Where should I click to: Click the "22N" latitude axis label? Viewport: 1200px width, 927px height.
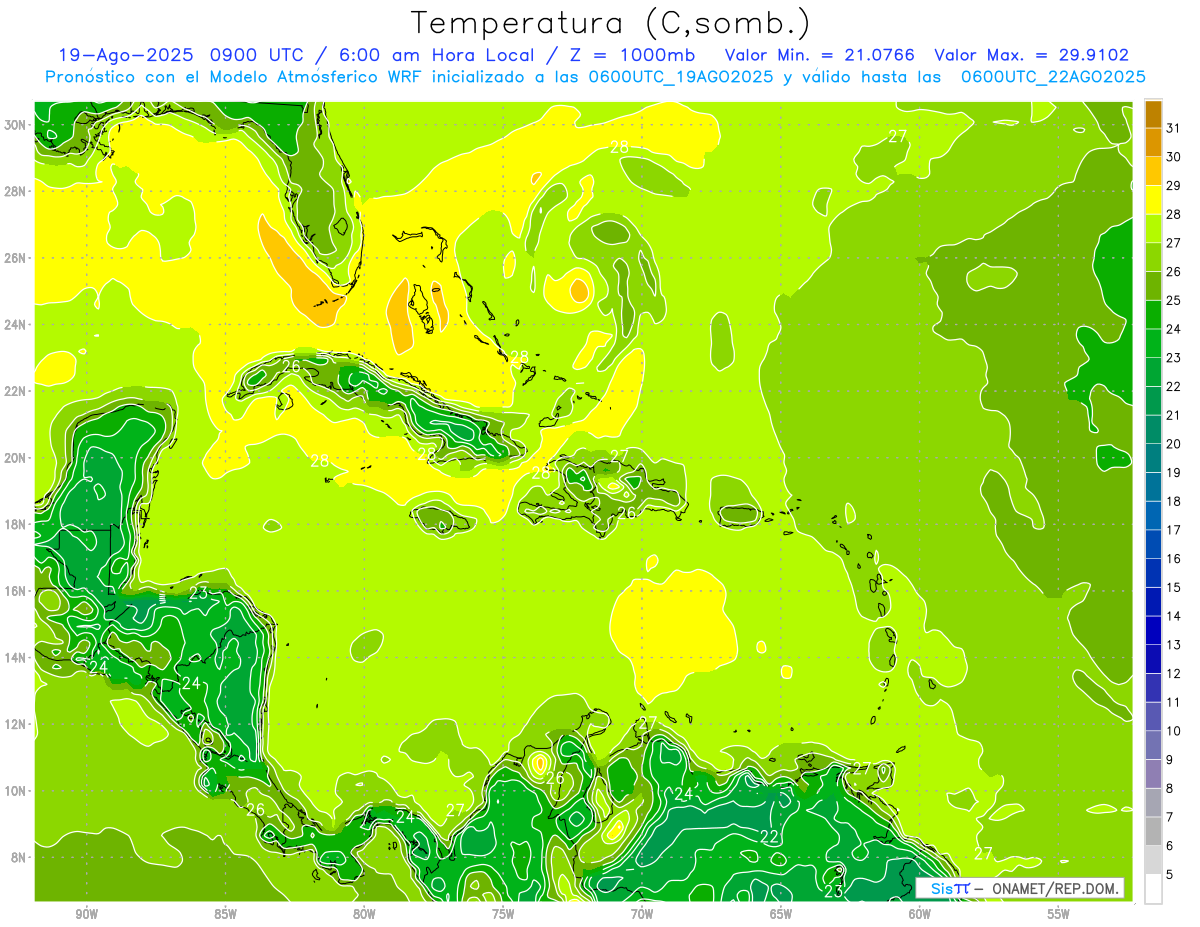pyautogui.click(x=16, y=391)
